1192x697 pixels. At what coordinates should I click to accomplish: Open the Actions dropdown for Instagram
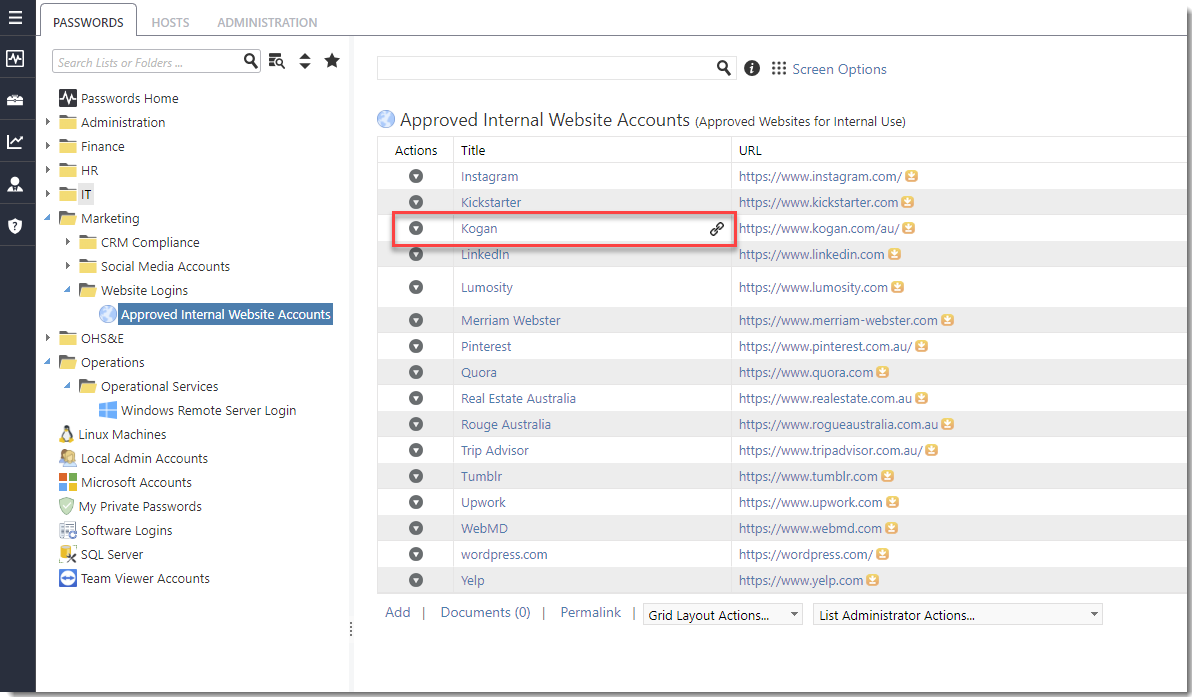[x=416, y=177]
